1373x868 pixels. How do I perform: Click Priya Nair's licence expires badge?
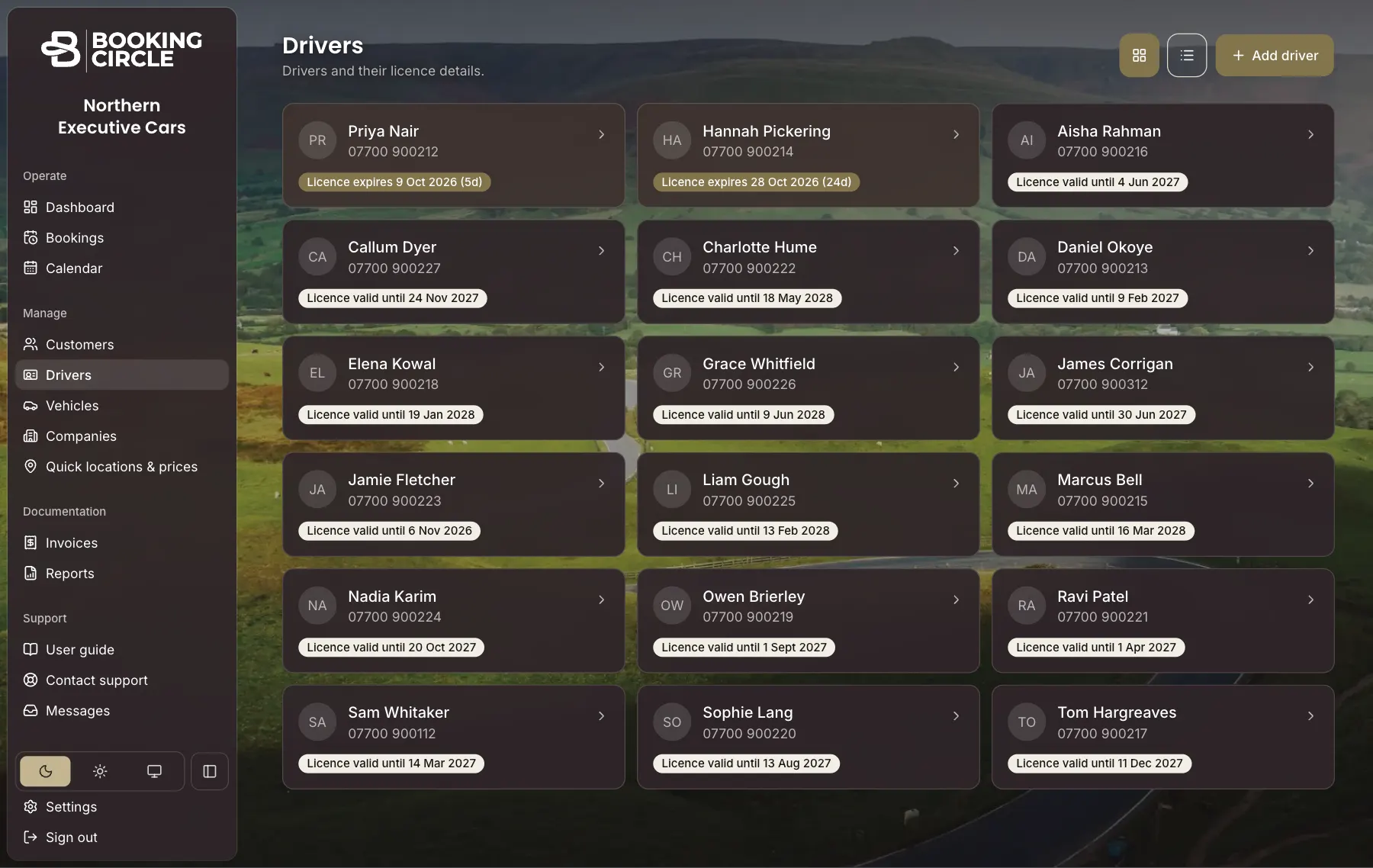coord(394,182)
